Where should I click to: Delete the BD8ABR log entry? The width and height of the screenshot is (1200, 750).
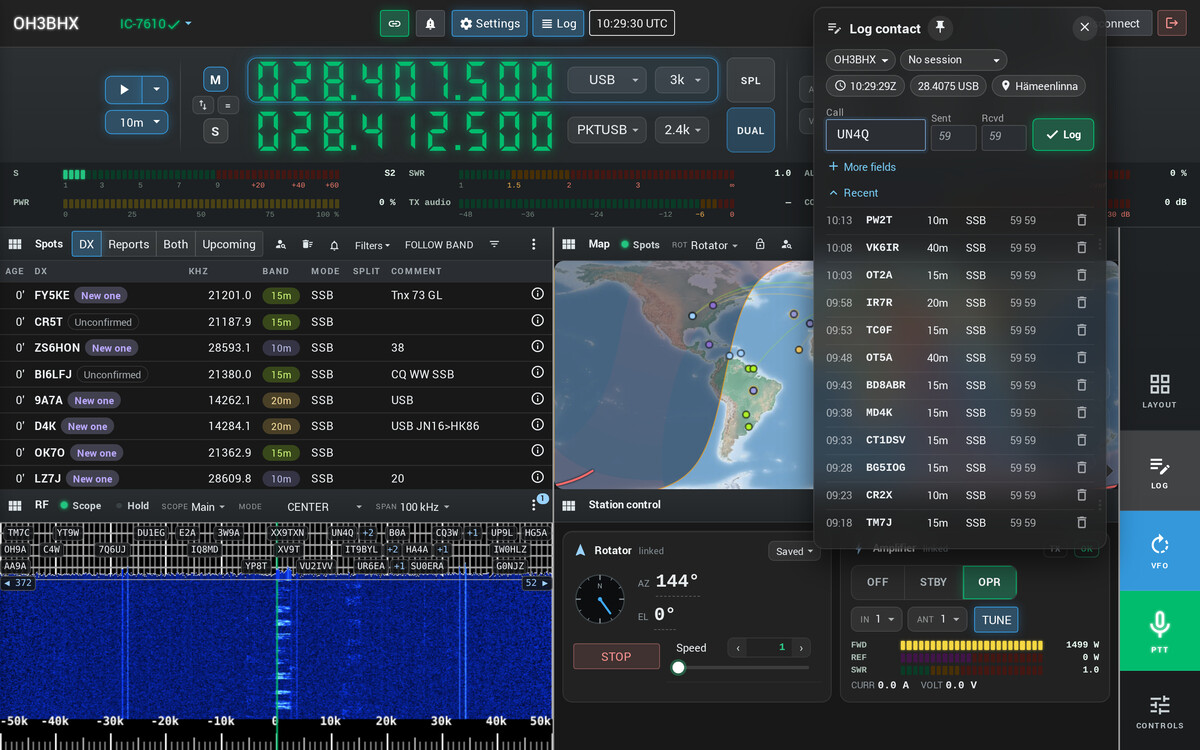pyautogui.click(x=1081, y=385)
